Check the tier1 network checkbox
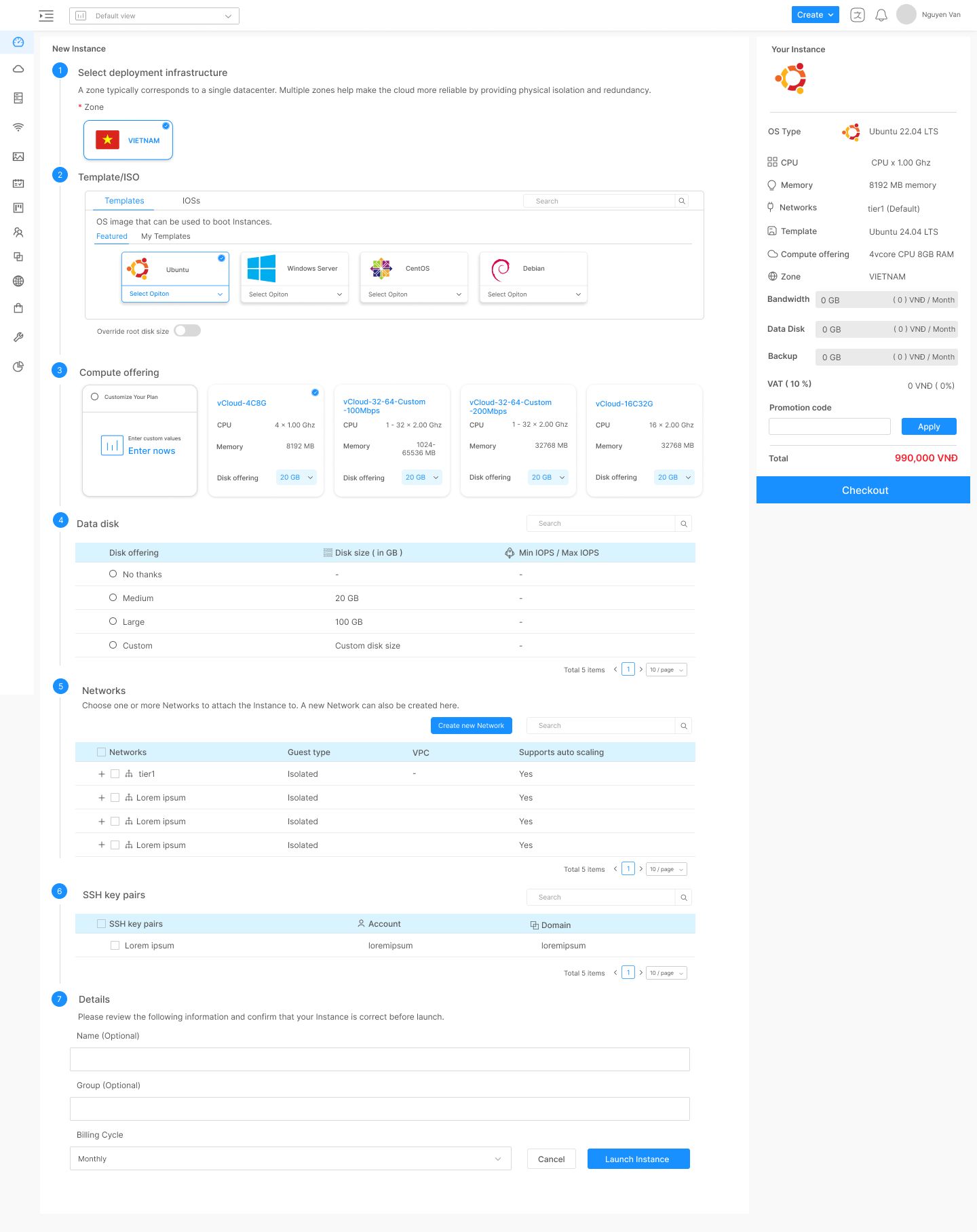 (x=115, y=774)
